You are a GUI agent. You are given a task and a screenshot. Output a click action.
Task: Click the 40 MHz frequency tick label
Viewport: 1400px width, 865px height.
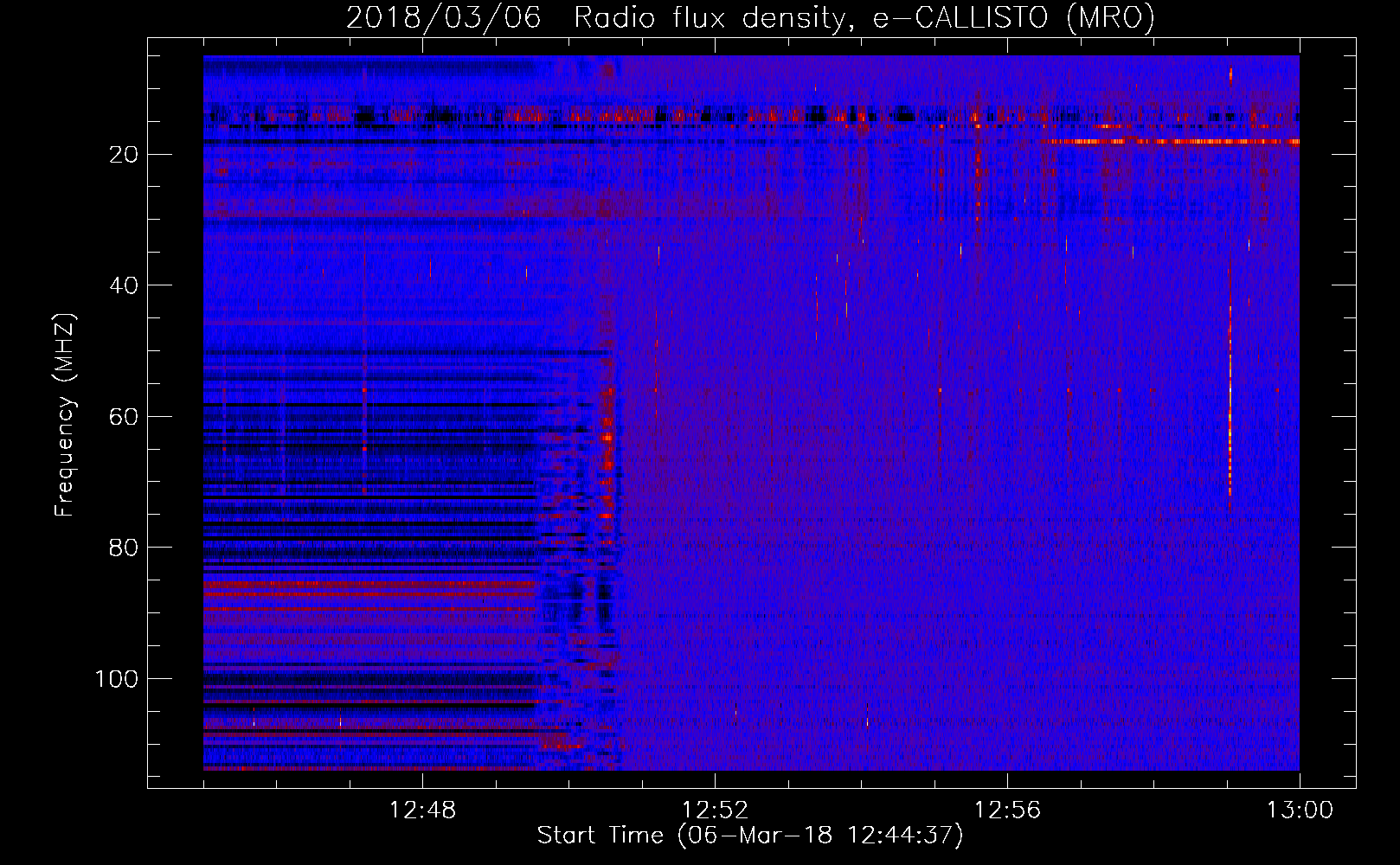125,285
